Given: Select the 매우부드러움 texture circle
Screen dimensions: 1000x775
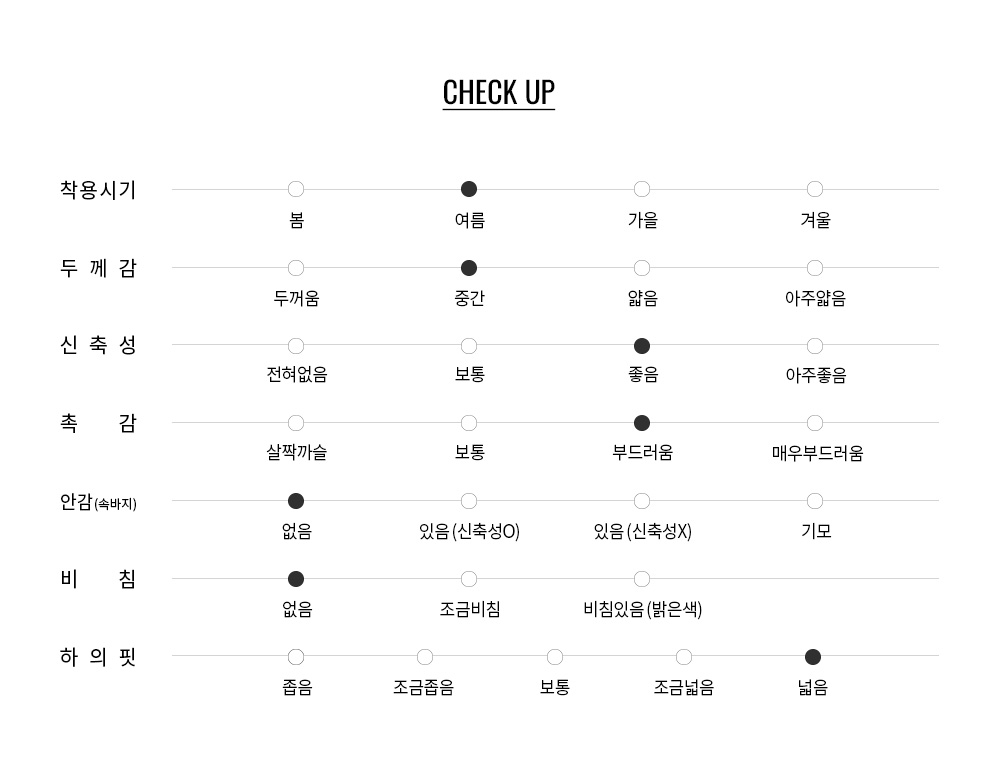Looking at the screenshot, I should tap(814, 423).
